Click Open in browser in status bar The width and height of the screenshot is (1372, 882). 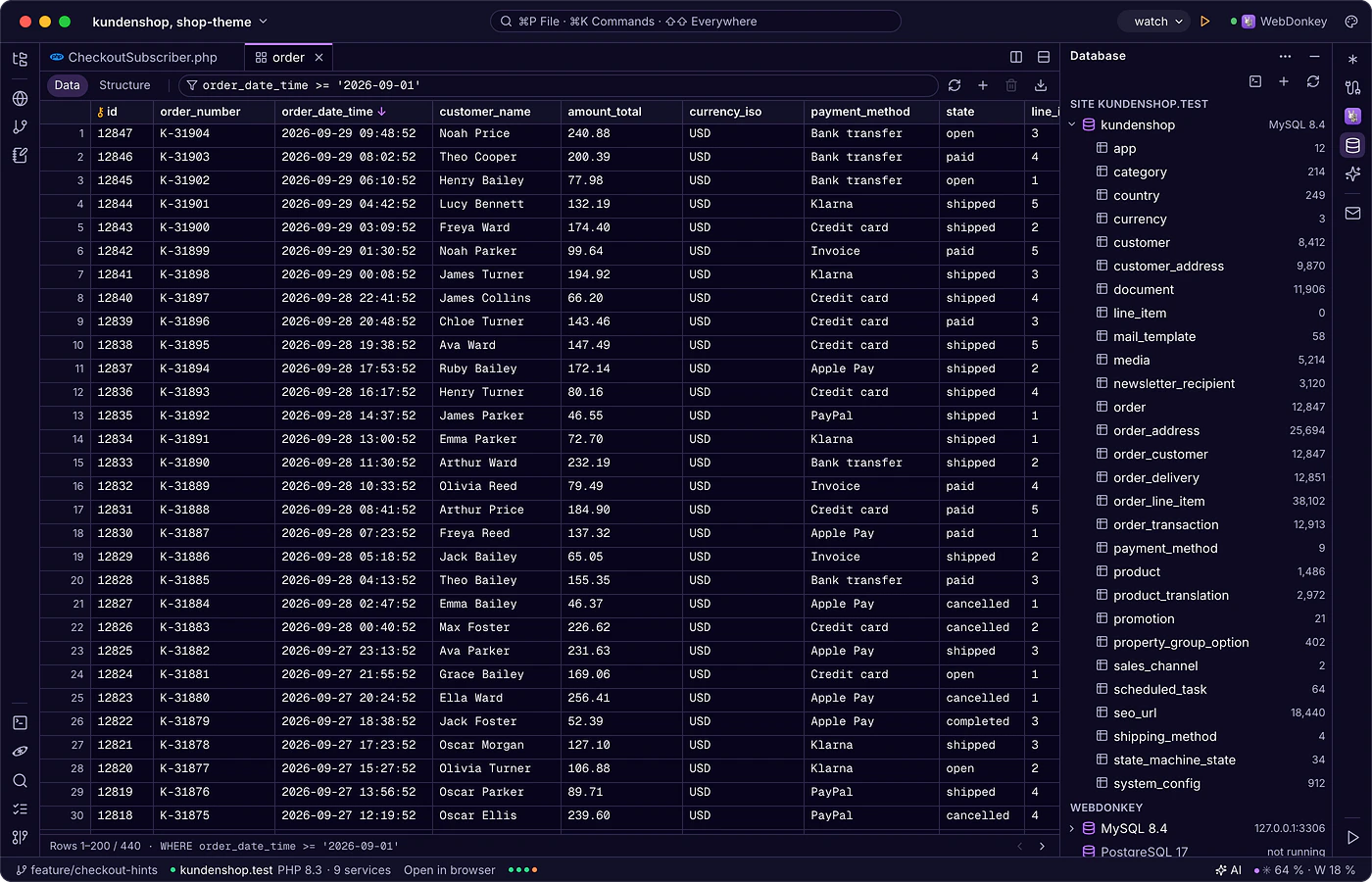tap(449, 870)
